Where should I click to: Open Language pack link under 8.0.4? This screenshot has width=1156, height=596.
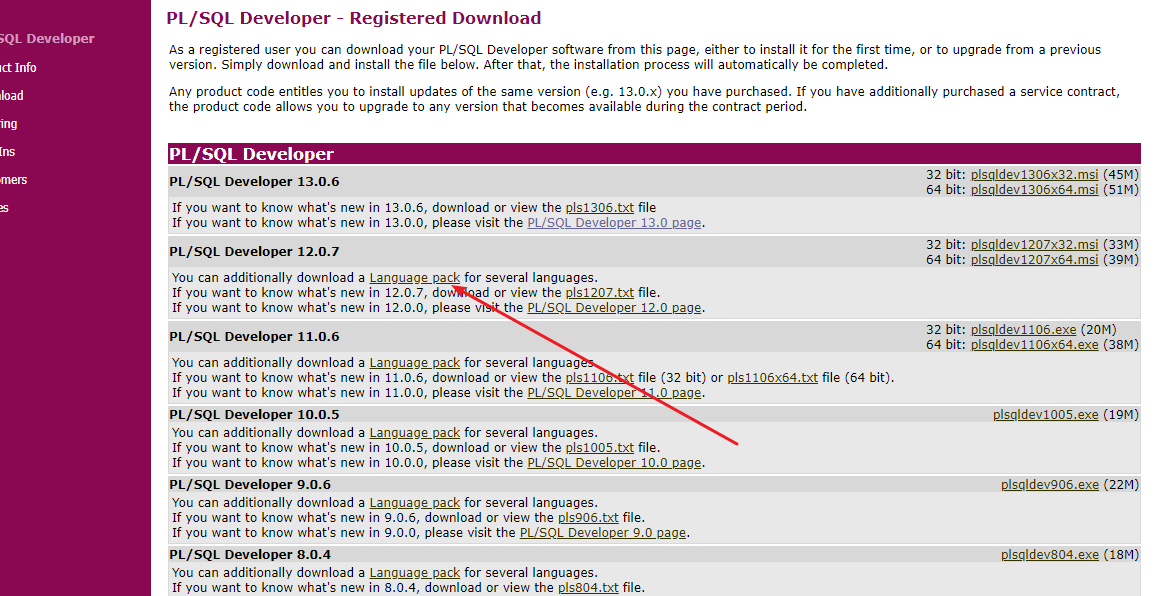[x=414, y=573]
